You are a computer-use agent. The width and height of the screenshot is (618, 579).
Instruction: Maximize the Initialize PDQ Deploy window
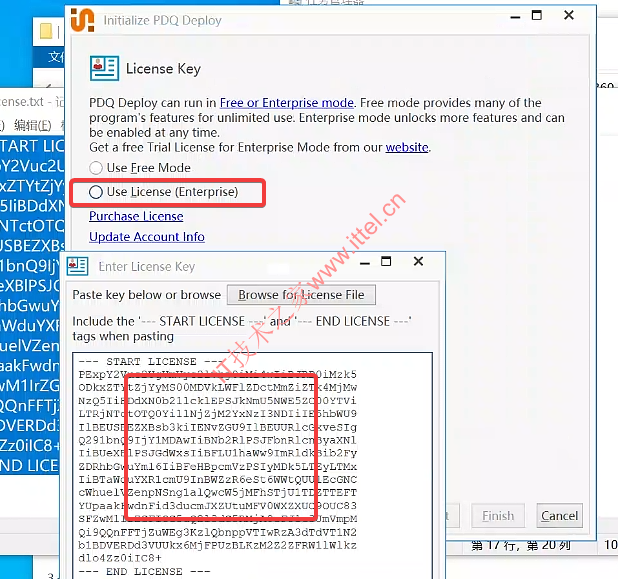(537, 15)
